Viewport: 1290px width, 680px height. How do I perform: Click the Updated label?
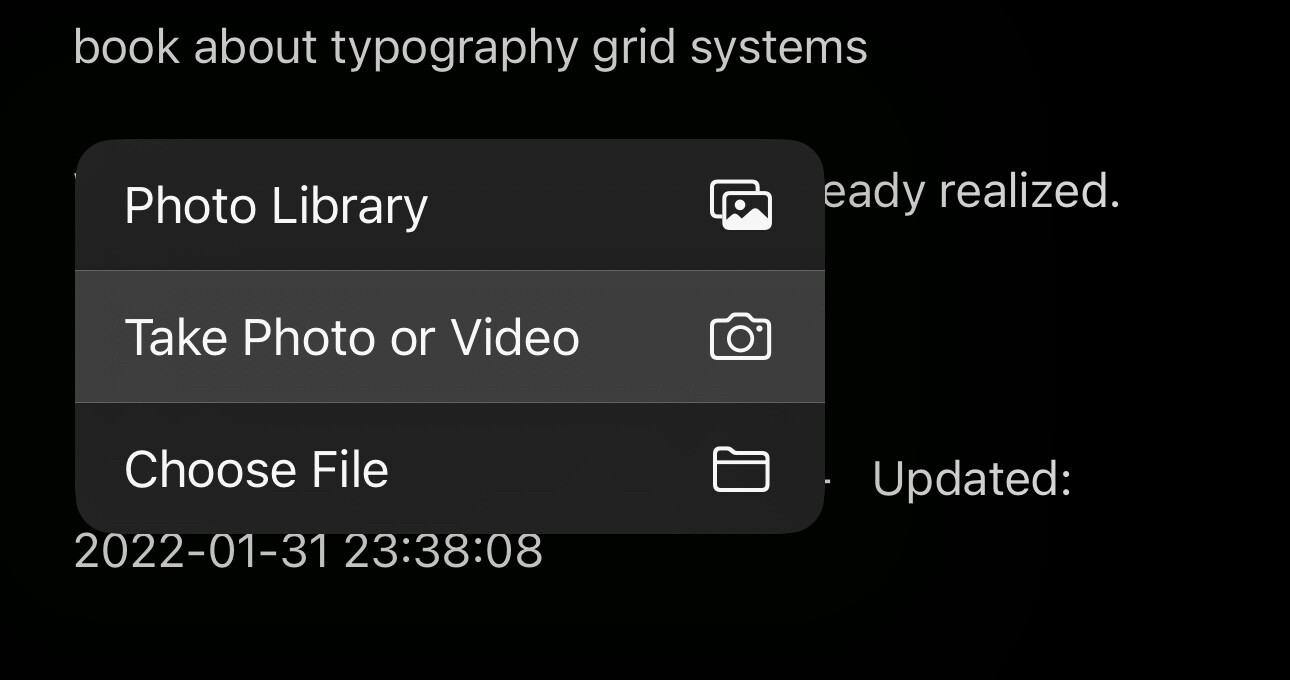[x=972, y=479]
